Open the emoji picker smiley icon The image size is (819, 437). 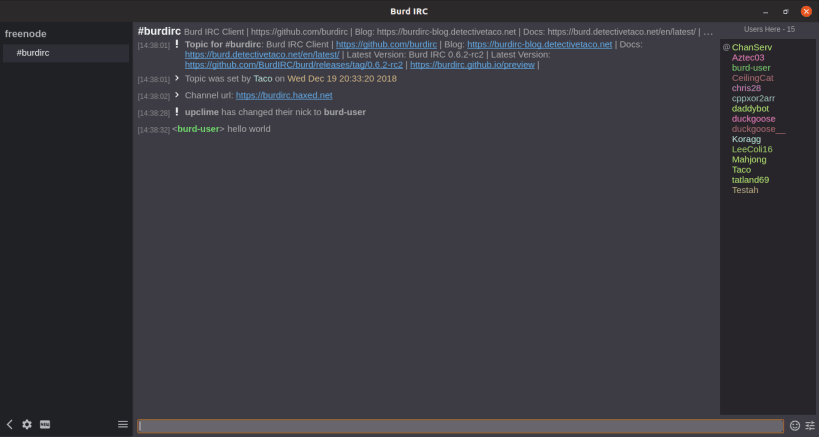[x=795, y=426]
